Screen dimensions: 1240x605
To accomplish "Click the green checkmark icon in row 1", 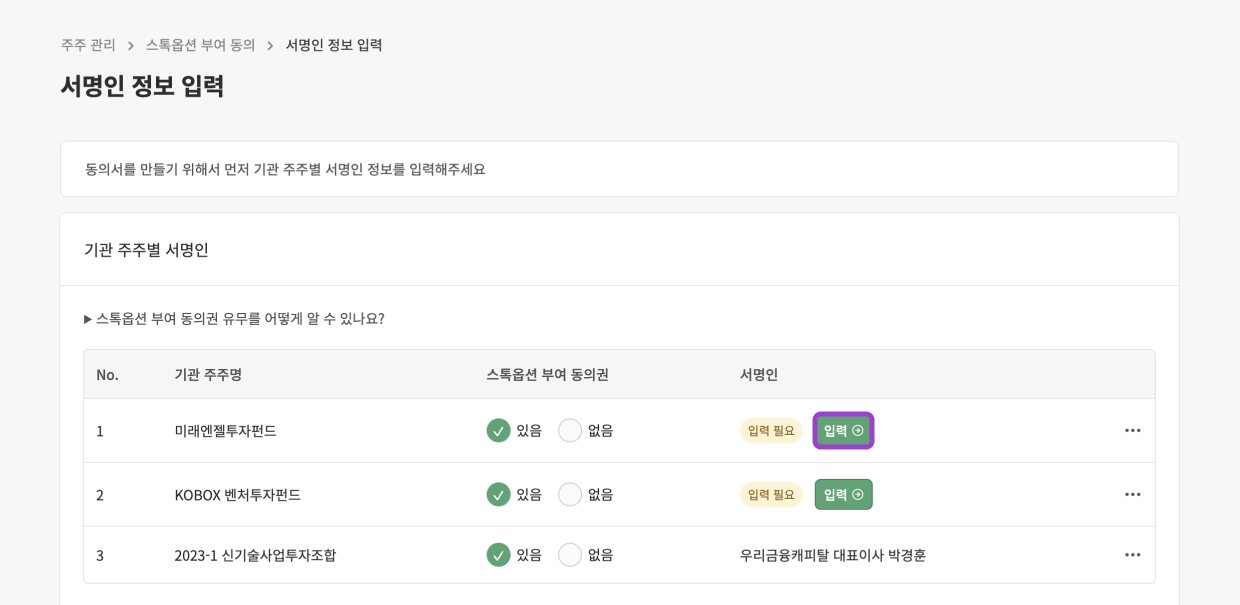I will pos(498,430).
